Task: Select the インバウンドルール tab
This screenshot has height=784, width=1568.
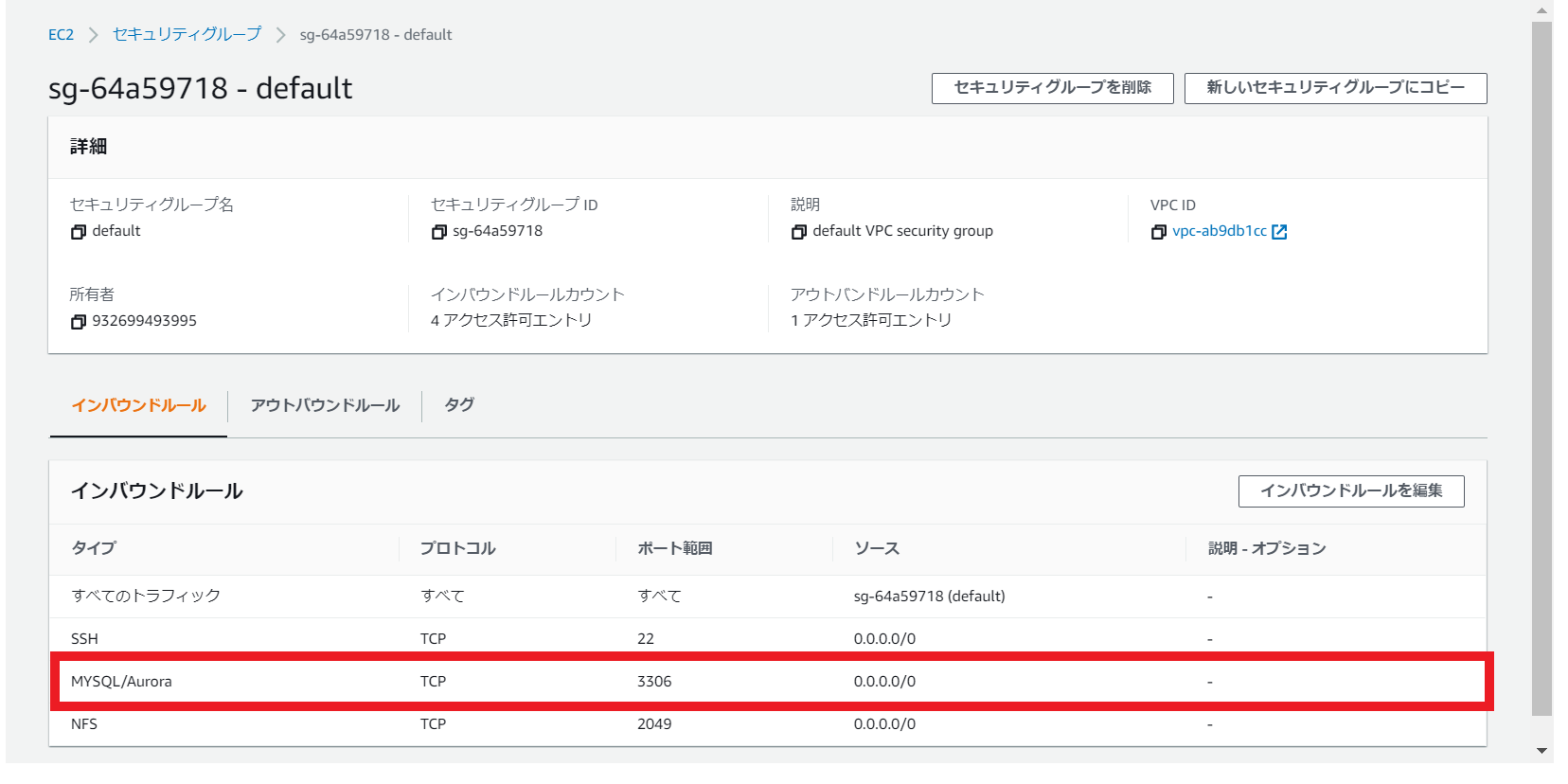Action: [x=139, y=405]
